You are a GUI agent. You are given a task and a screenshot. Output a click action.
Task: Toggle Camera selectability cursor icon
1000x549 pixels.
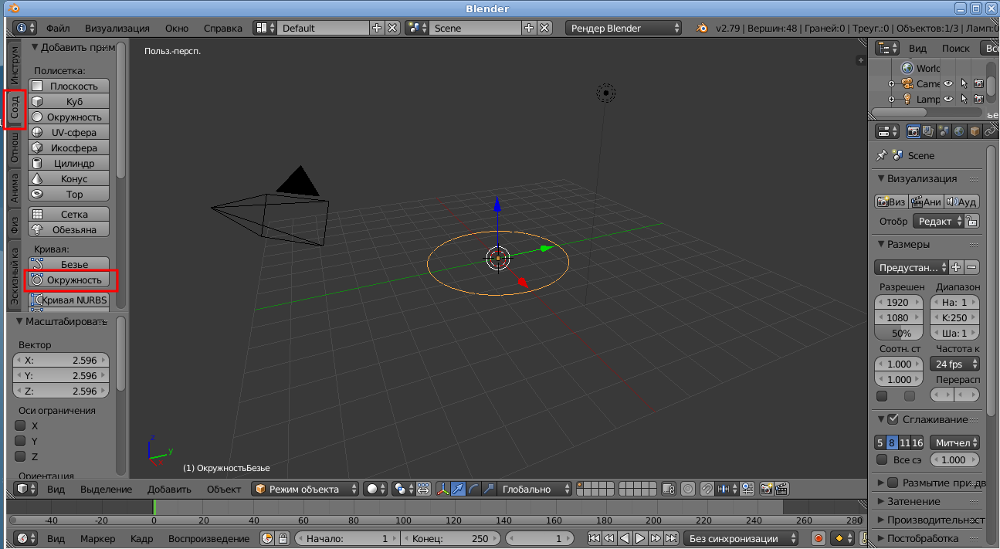coord(964,84)
